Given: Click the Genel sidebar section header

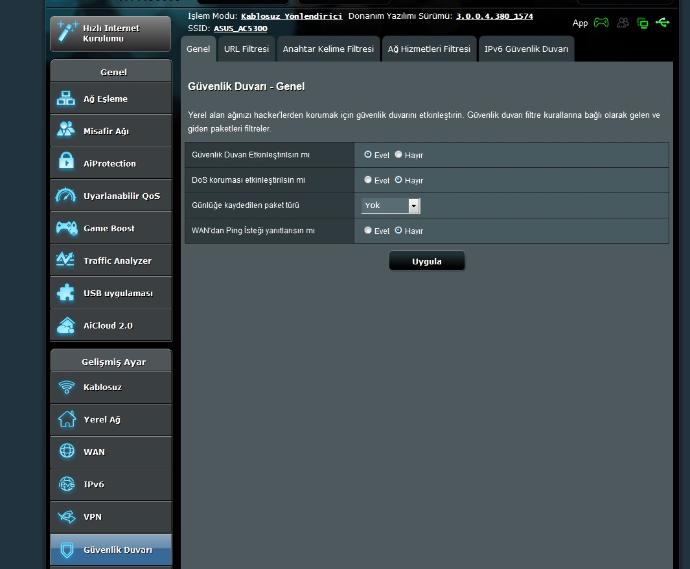Looking at the screenshot, I should 114,72.
